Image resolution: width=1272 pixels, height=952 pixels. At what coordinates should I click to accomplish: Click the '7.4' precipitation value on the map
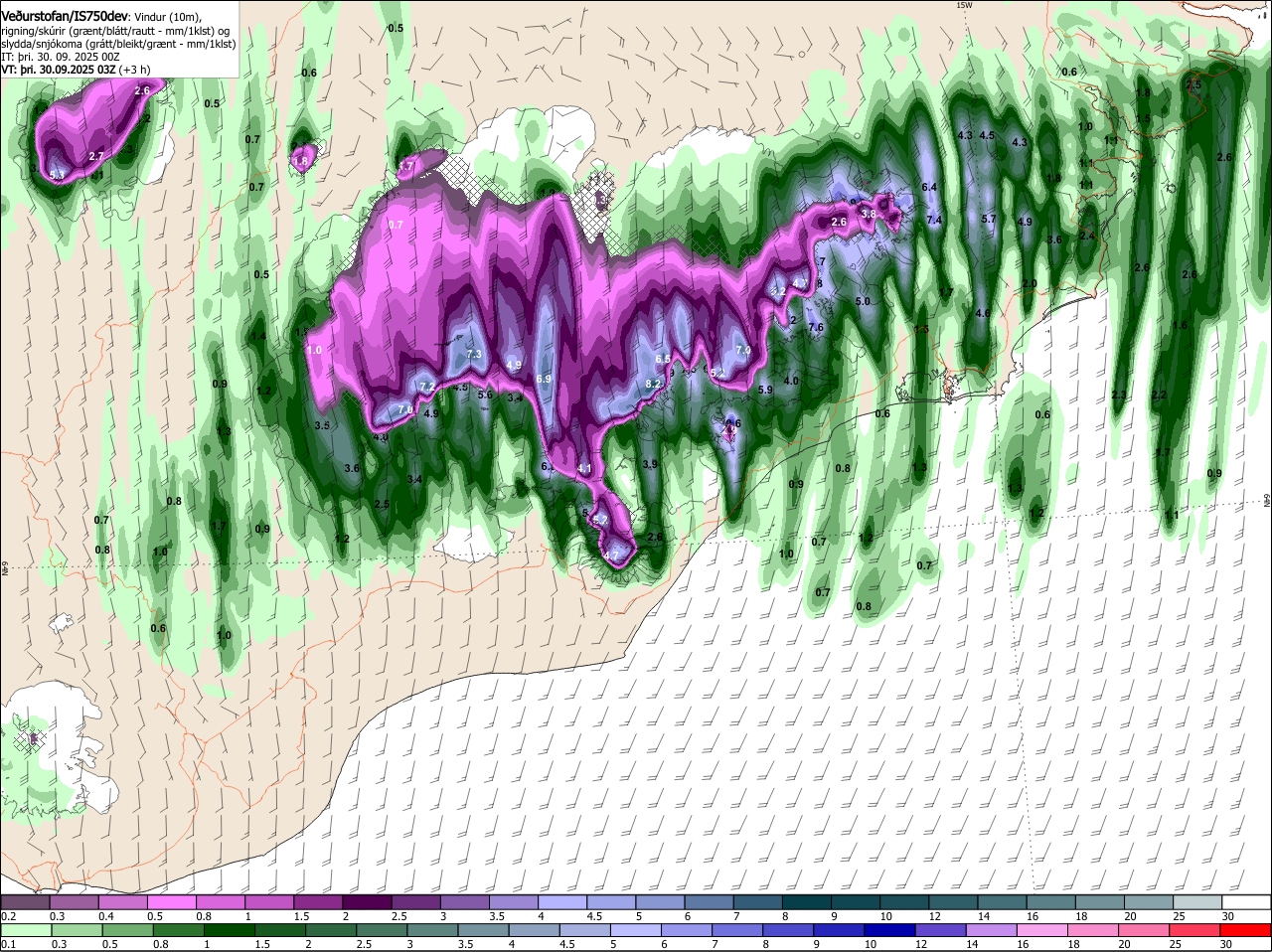click(934, 220)
